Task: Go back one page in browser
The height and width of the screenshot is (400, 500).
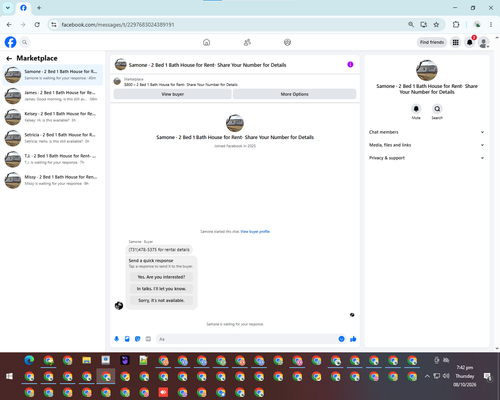Action: click(x=9, y=24)
